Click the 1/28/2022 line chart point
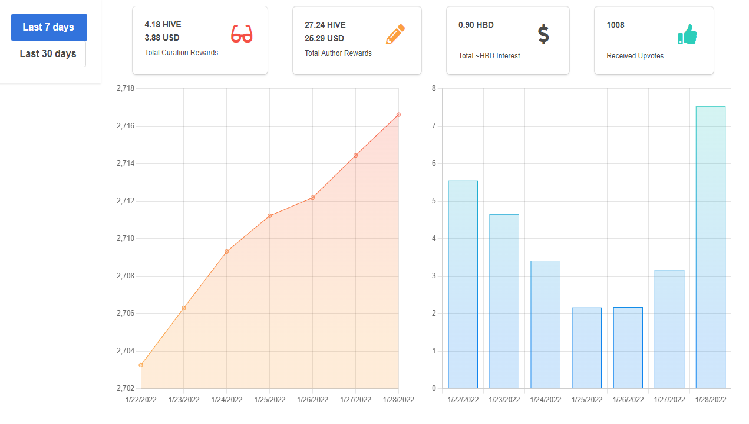 399,115
